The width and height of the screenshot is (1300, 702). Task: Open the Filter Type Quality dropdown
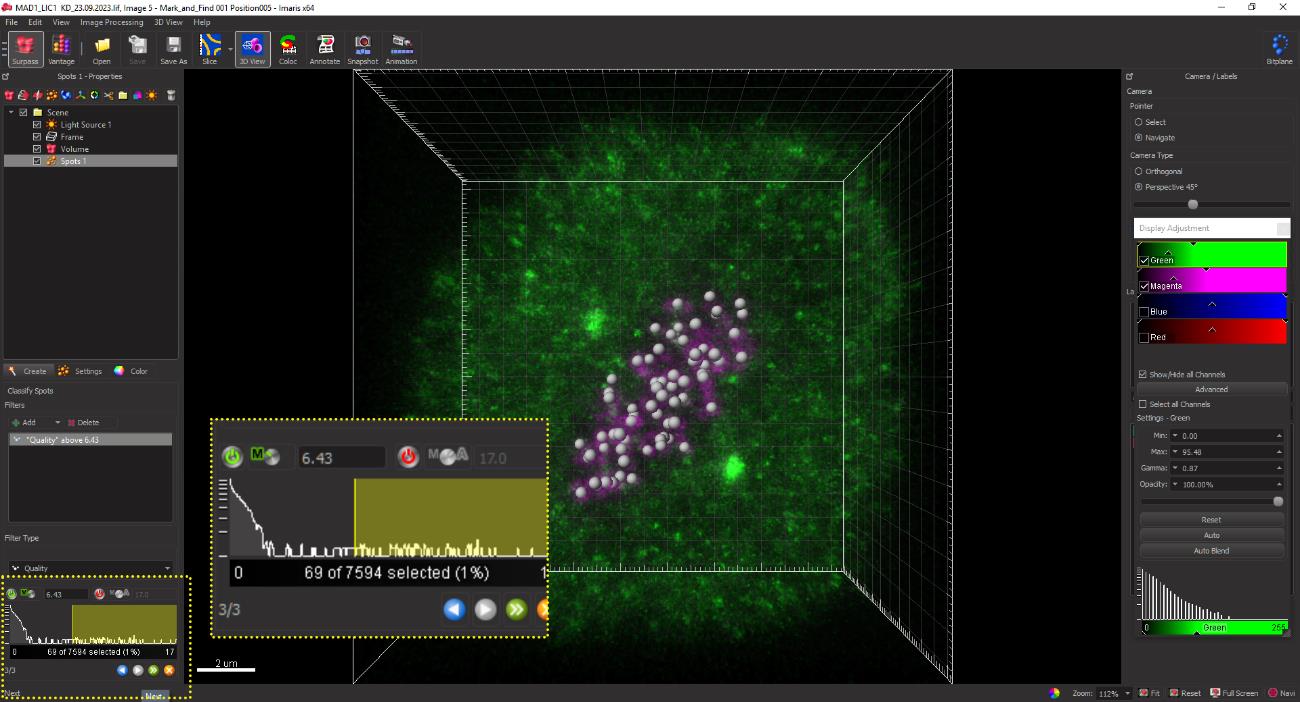(90, 568)
